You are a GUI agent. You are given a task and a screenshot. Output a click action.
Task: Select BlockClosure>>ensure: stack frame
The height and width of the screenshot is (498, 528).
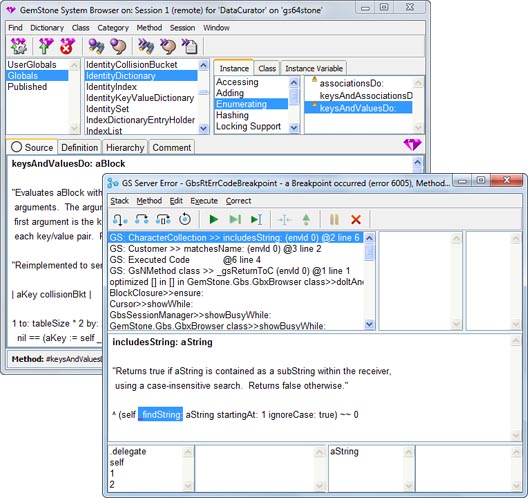click(236, 293)
